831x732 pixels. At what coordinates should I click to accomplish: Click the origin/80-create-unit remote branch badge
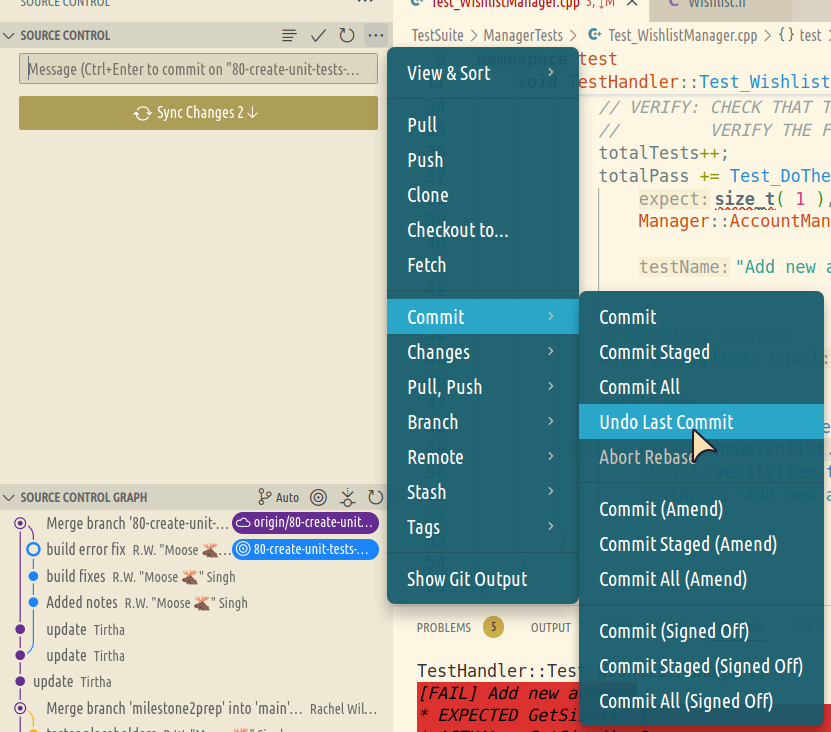pyautogui.click(x=305, y=523)
